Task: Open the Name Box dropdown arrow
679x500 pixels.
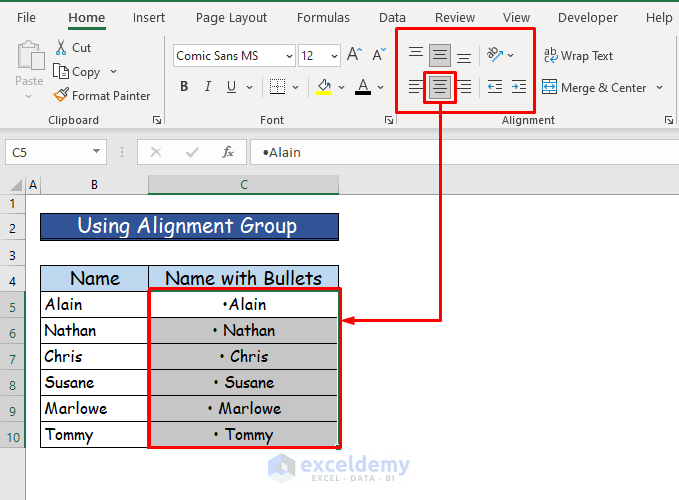Action: click(96, 152)
